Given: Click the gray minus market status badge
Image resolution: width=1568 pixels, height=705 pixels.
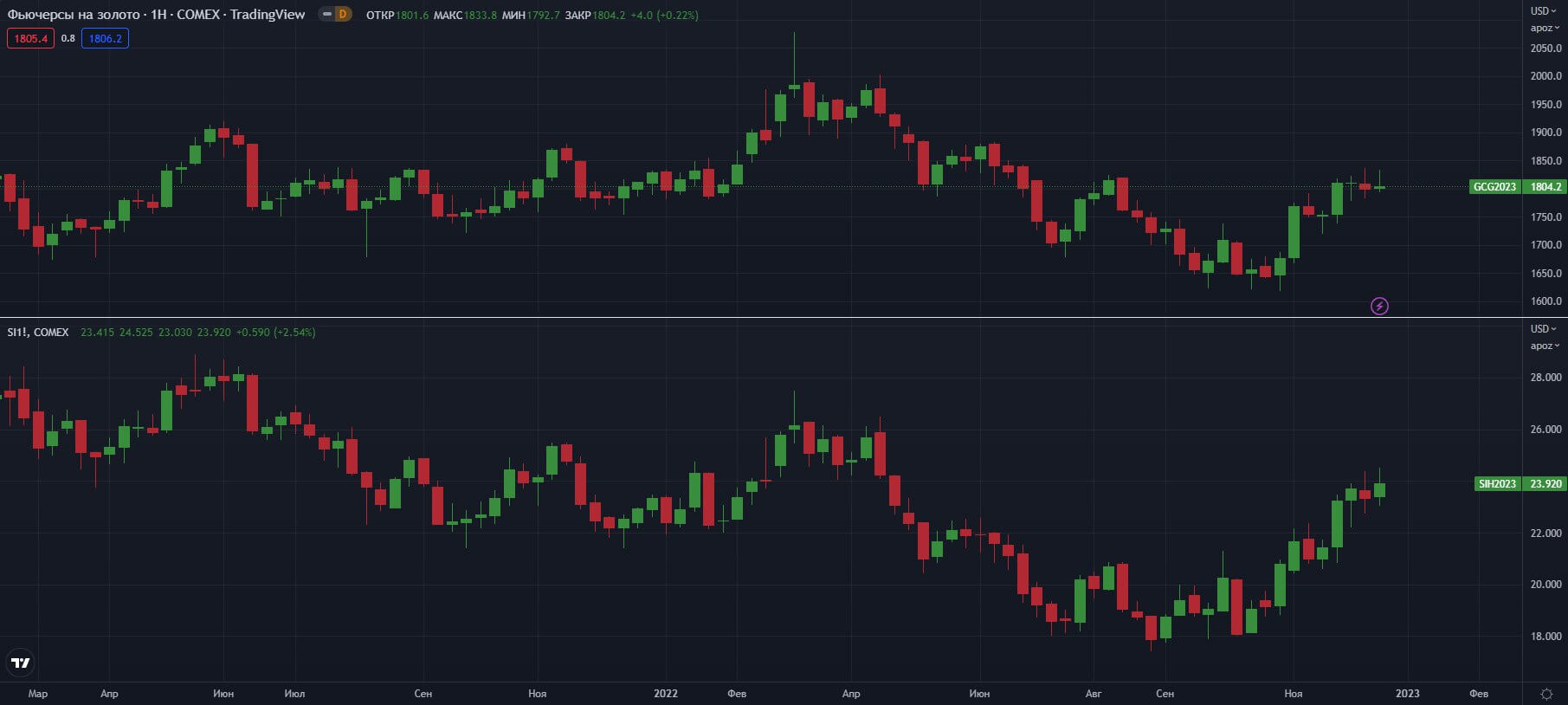Looking at the screenshot, I should tap(327, 14).
